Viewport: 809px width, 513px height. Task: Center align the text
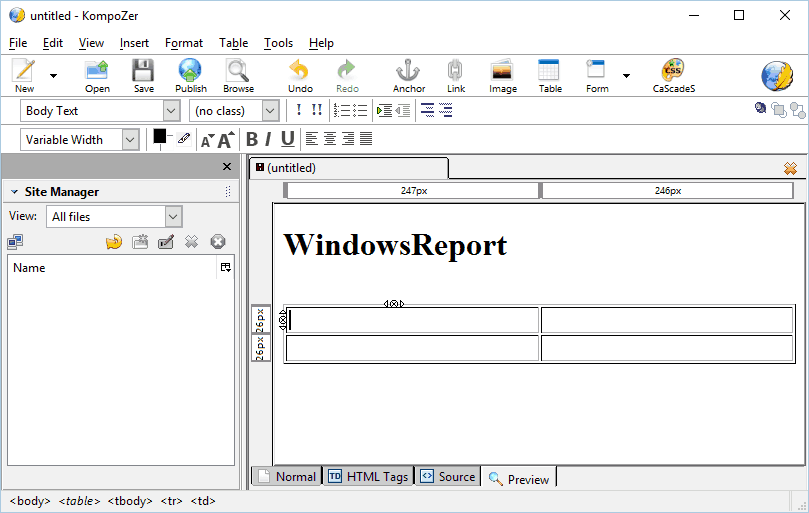click(330, 139)
